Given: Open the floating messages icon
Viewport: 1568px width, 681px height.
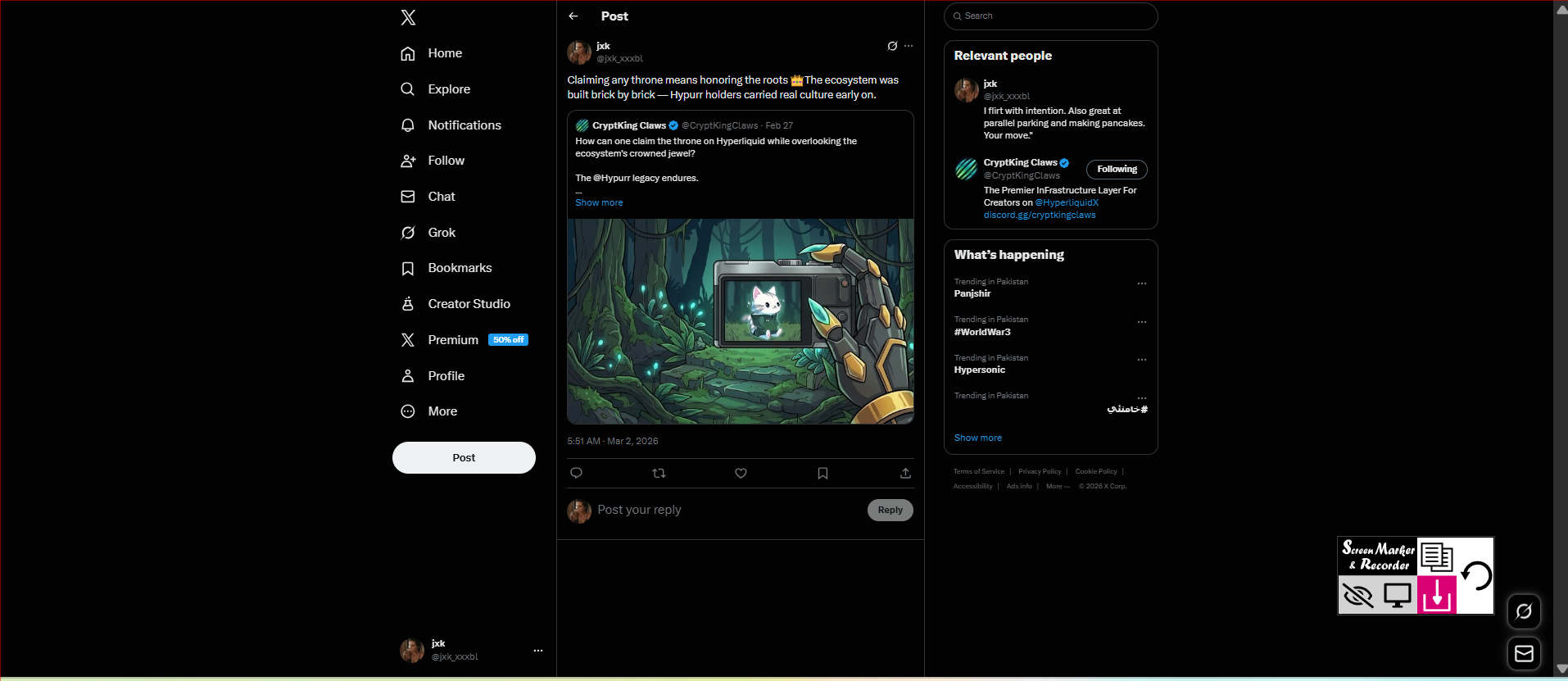Looking at the screenshot, I should point(1524,653).
